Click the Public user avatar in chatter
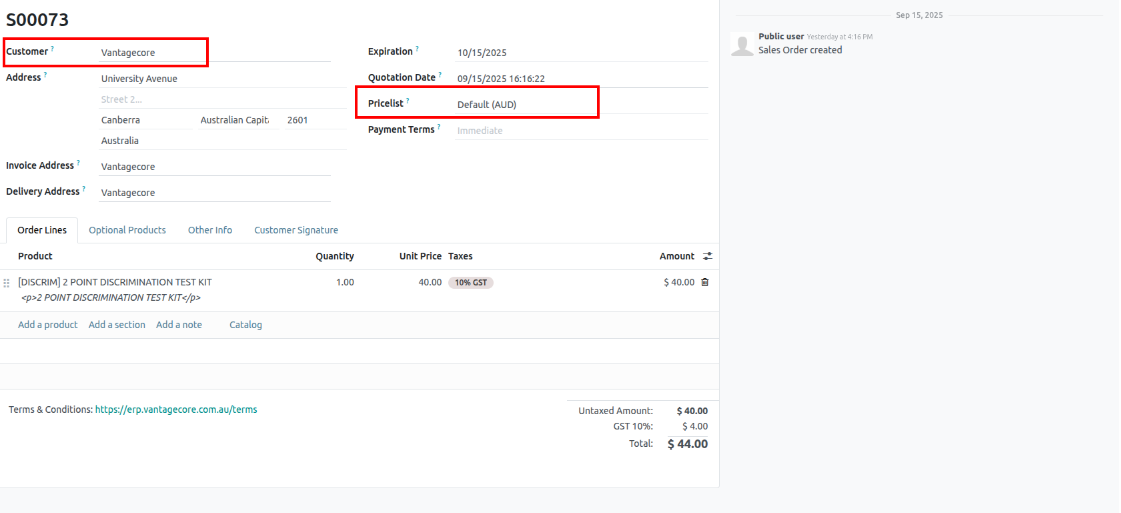1121x513 pixels. point(741,44)
